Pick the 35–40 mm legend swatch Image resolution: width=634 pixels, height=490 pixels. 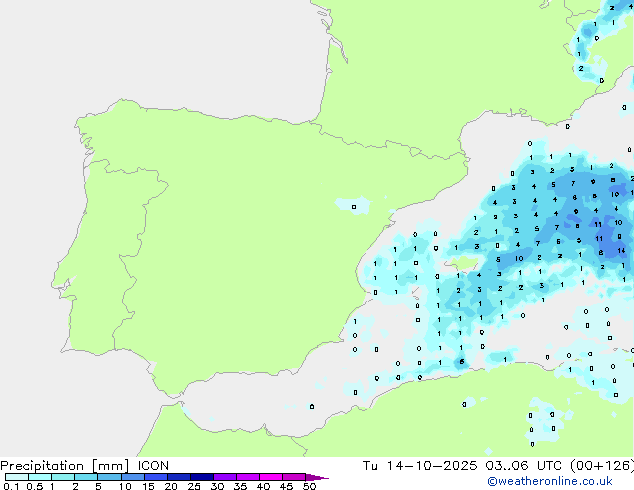pos(247,477)
